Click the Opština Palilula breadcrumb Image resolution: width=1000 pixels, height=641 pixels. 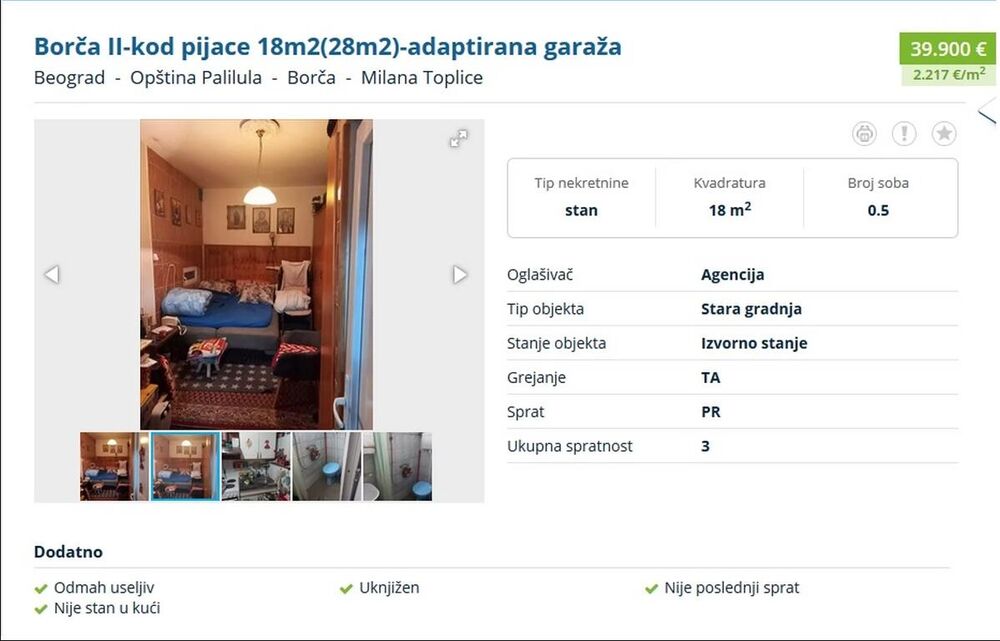coord(196,78)
